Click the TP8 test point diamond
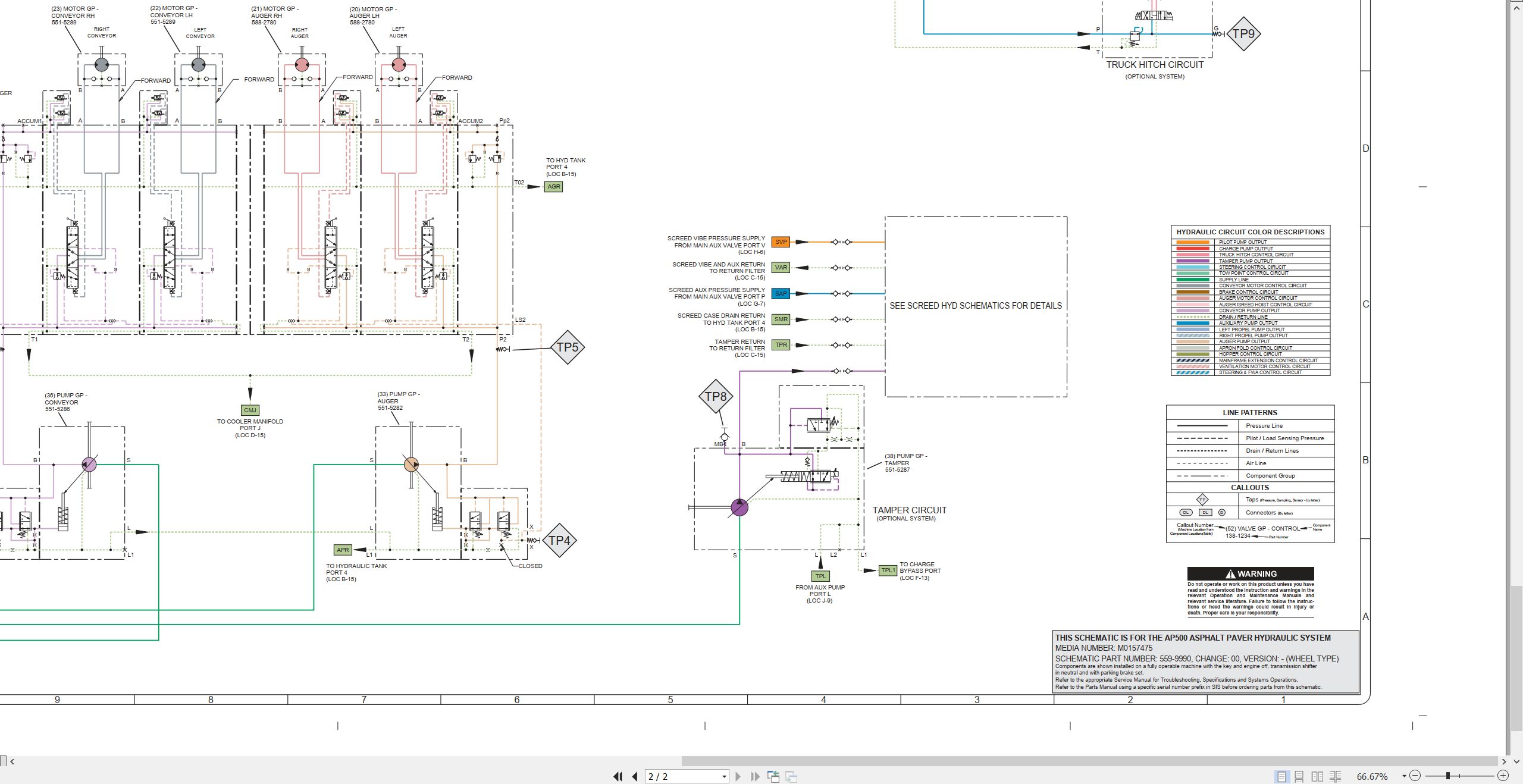1523x784 pixels. [716, 397]
